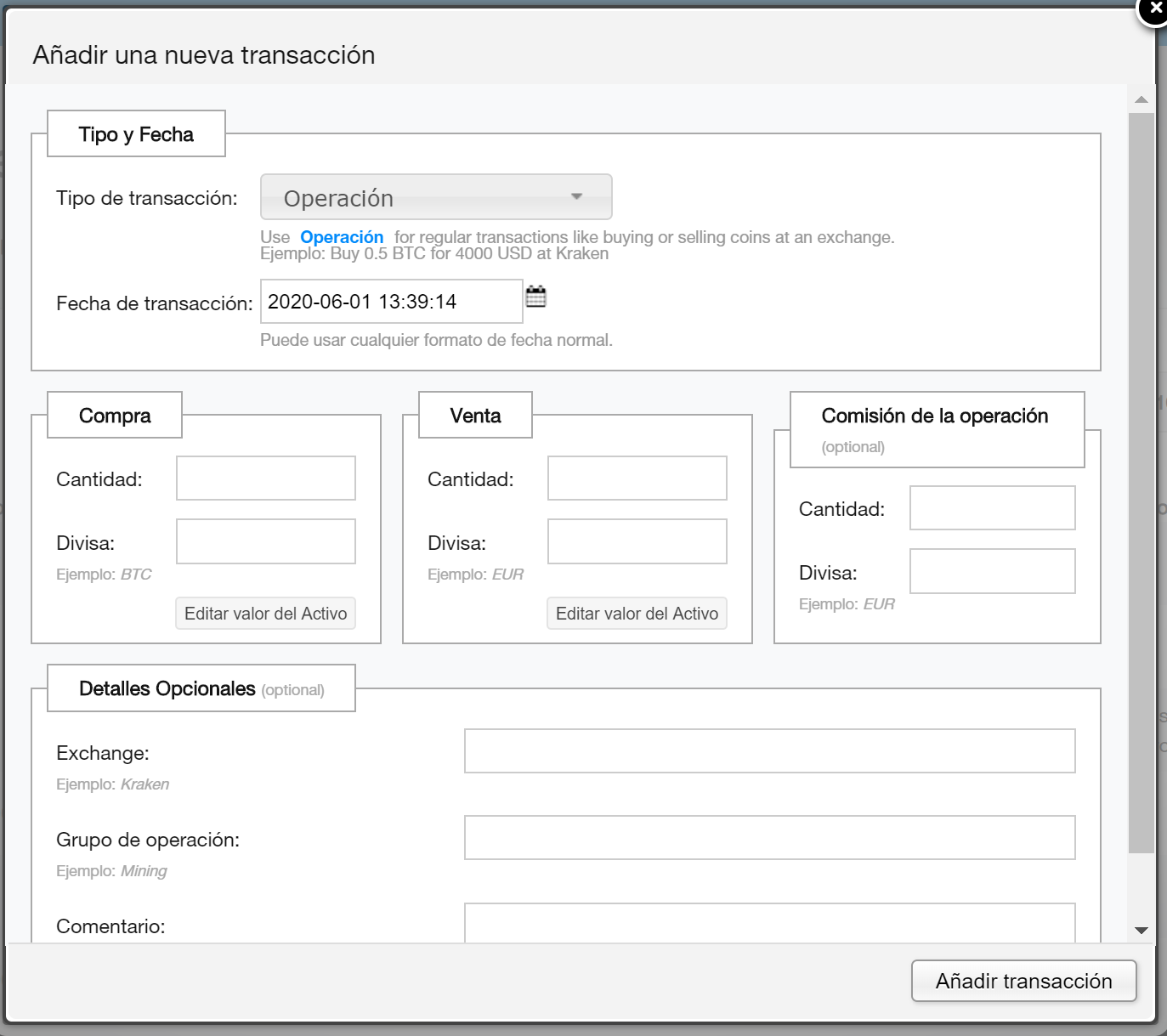The width and height of the screenshot is (1167, 1036).
Task: Select the Venta Divisa input field
Action: pos(637,541)
